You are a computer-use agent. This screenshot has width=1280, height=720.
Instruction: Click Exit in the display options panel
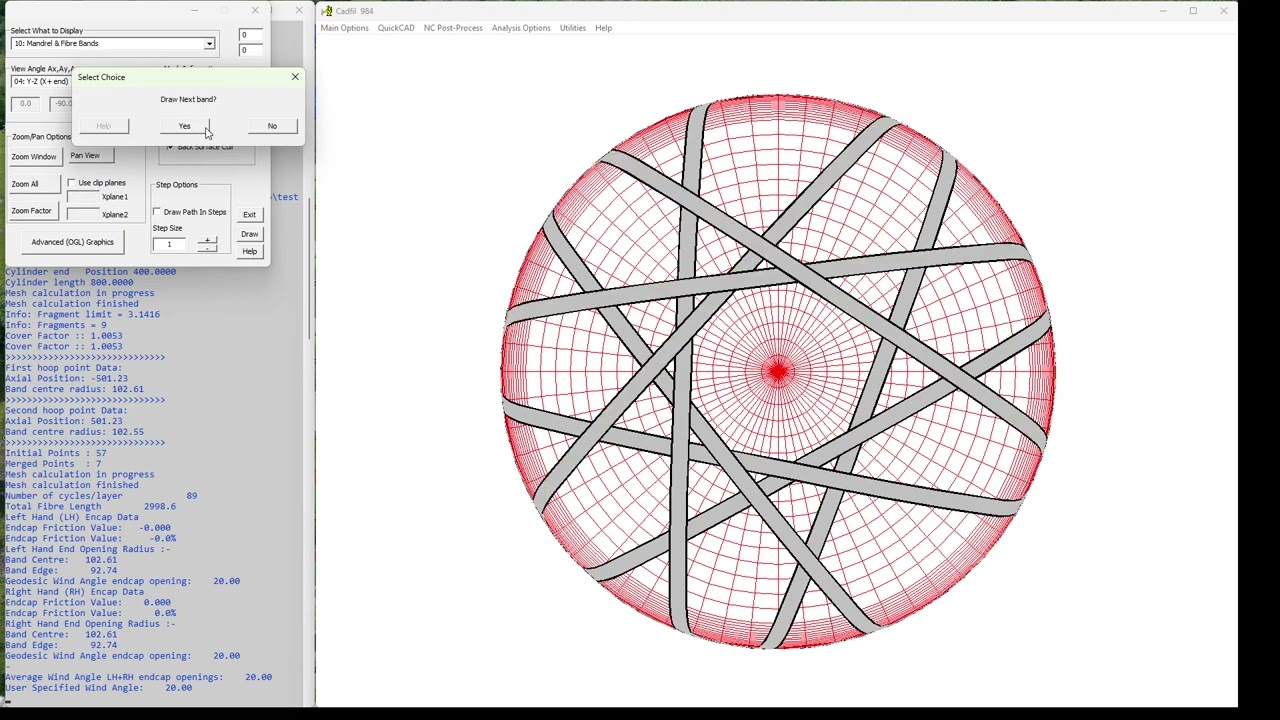pyautogui.click(x=249, y=215)
